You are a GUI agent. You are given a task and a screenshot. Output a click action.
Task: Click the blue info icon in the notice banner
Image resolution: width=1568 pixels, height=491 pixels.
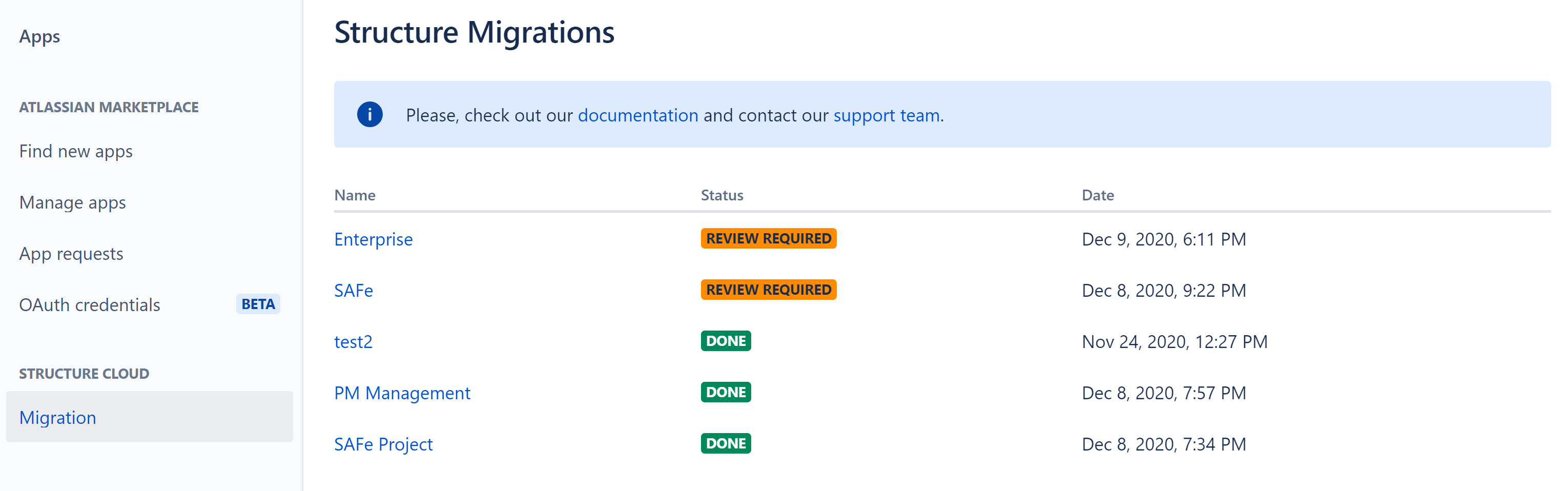point(369,114)
